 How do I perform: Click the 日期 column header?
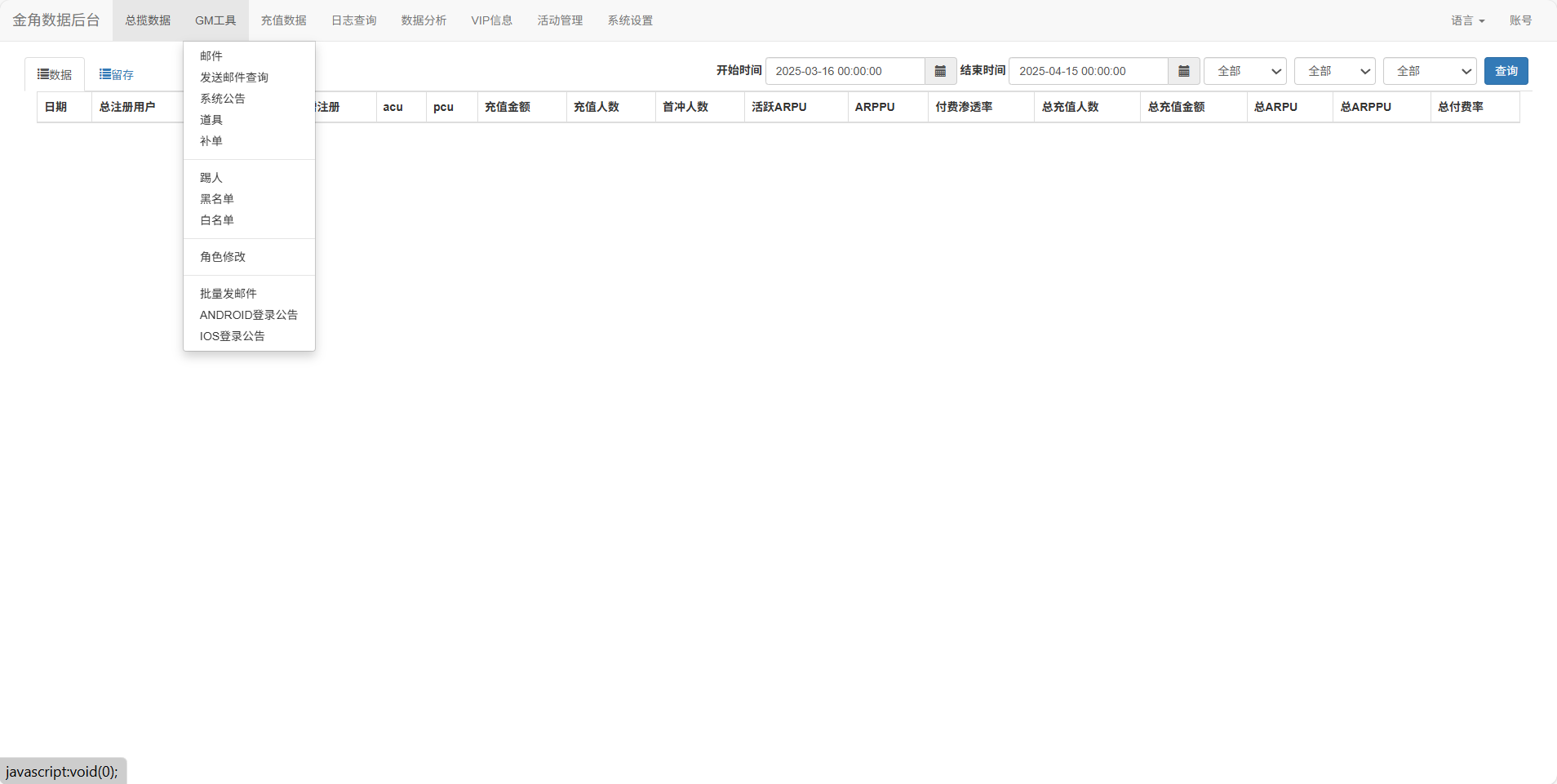pyautogui.click(x=64, y=107)
